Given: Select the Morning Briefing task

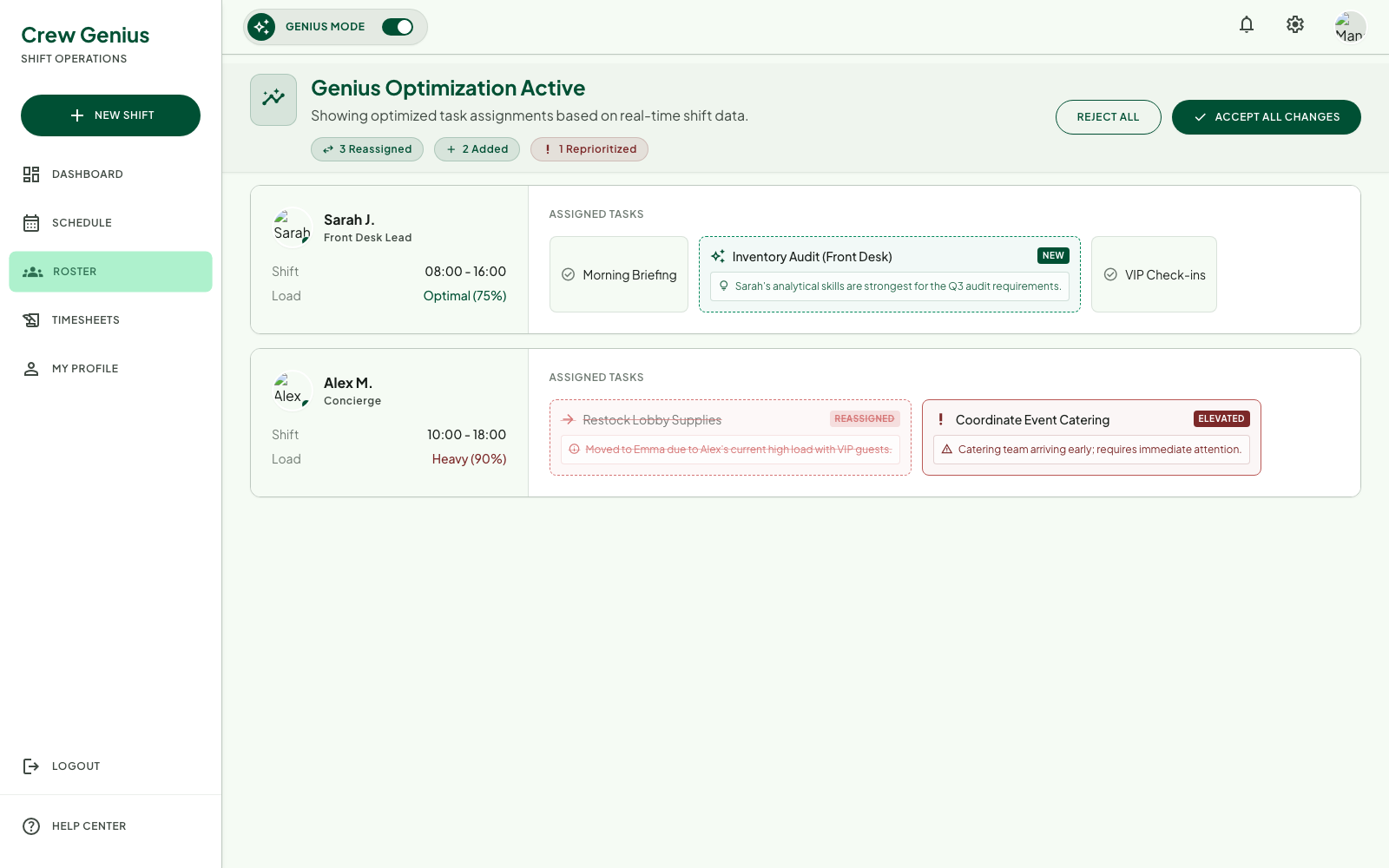Looking at the screenshot, I should pos(619,274).
